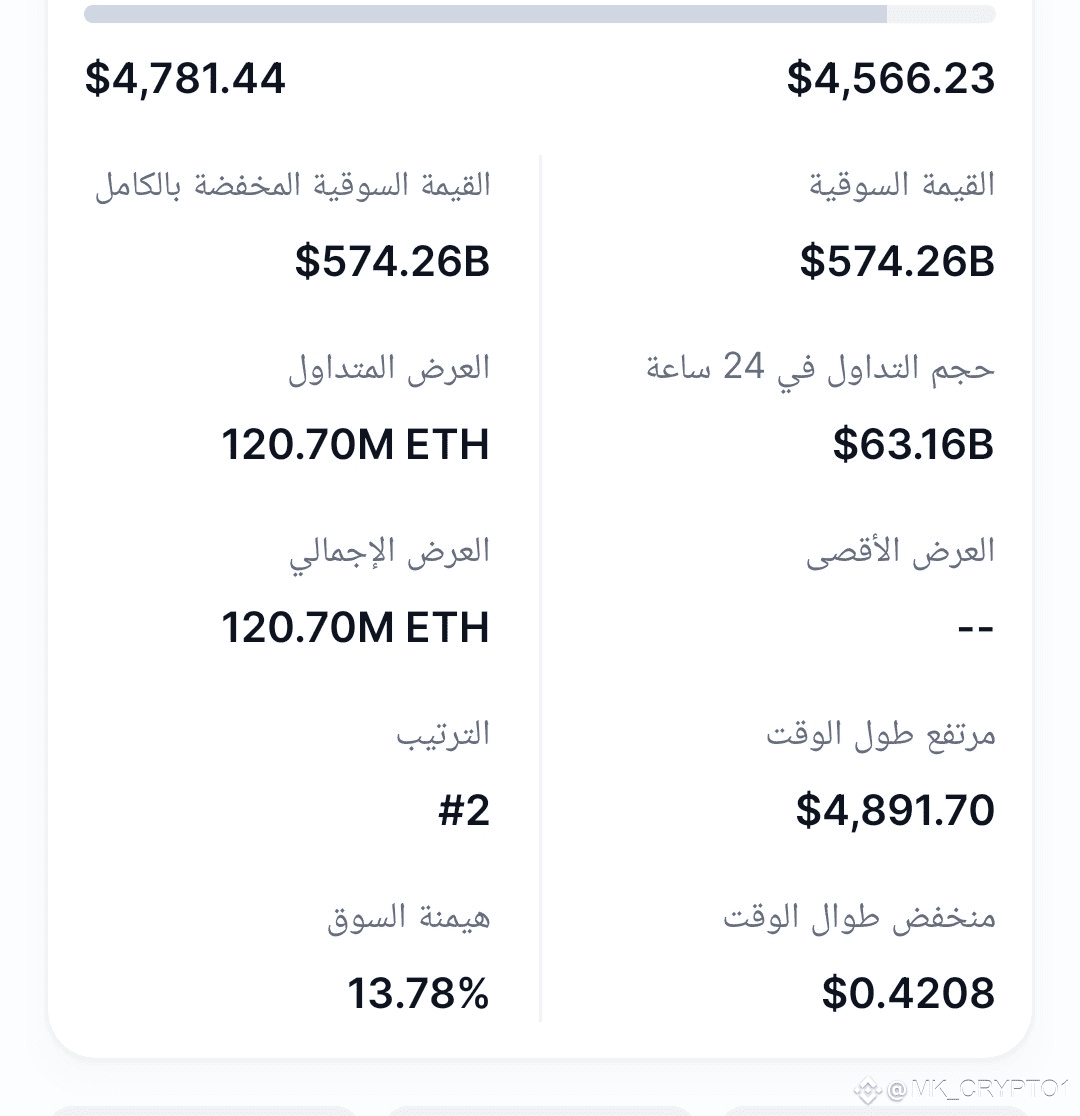Click all-time high $4,891.70 value
This screenshot has height=1116, width=1080.
point(895,811)
